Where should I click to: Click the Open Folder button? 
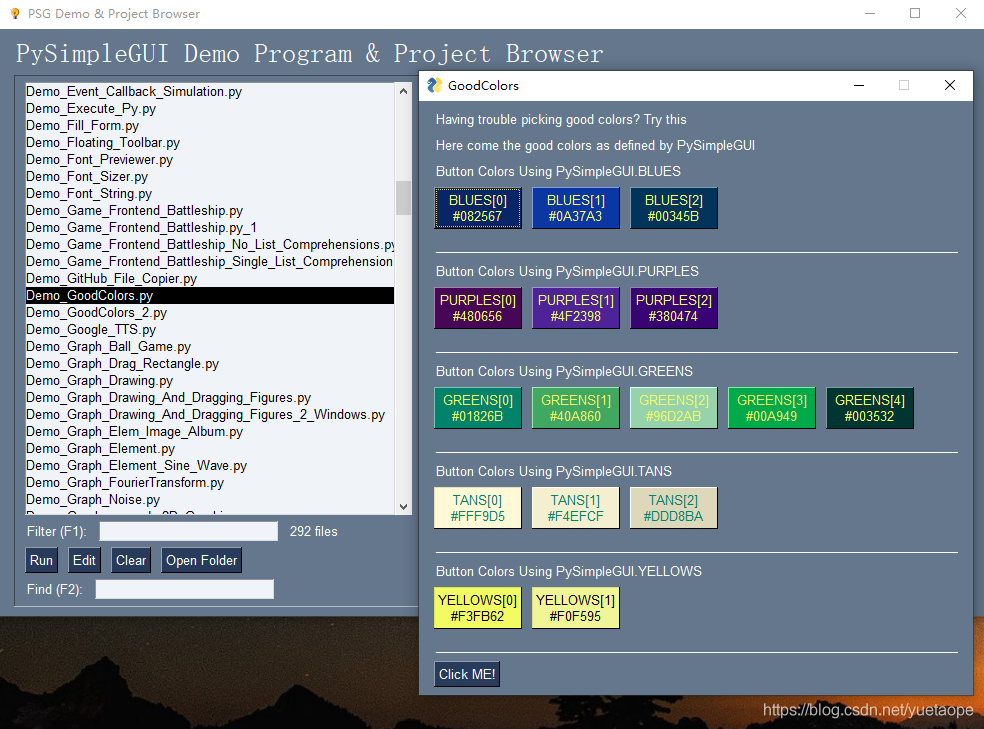click(x=201, y=560)
